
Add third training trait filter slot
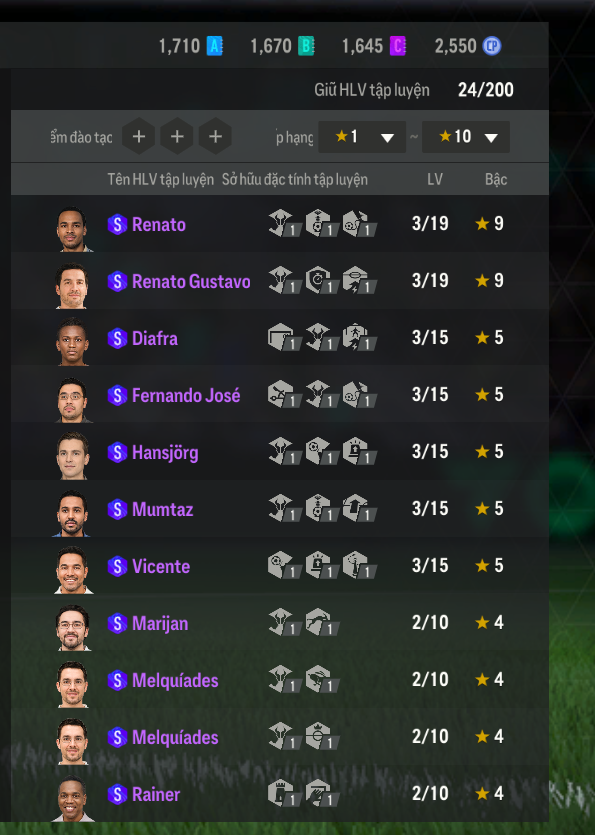(x=215, y=136)
